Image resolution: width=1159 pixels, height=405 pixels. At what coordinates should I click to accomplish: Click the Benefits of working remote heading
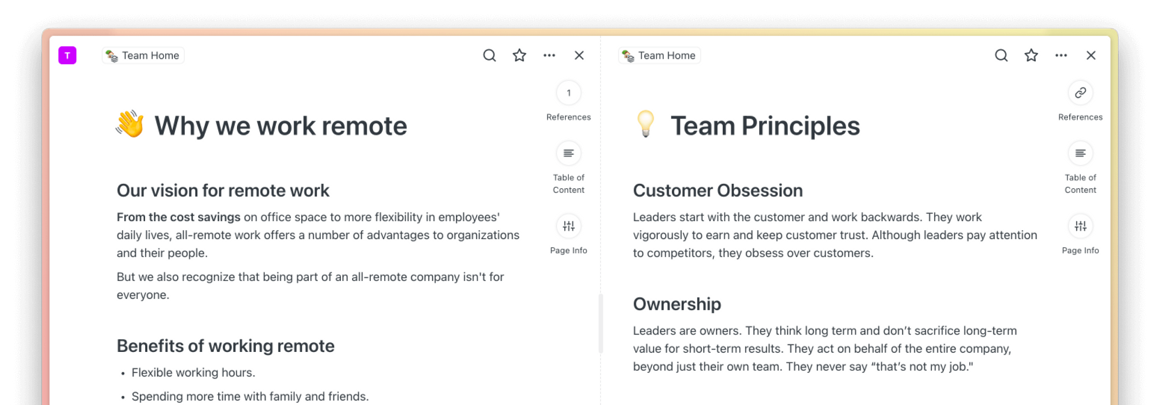point(225,346)
